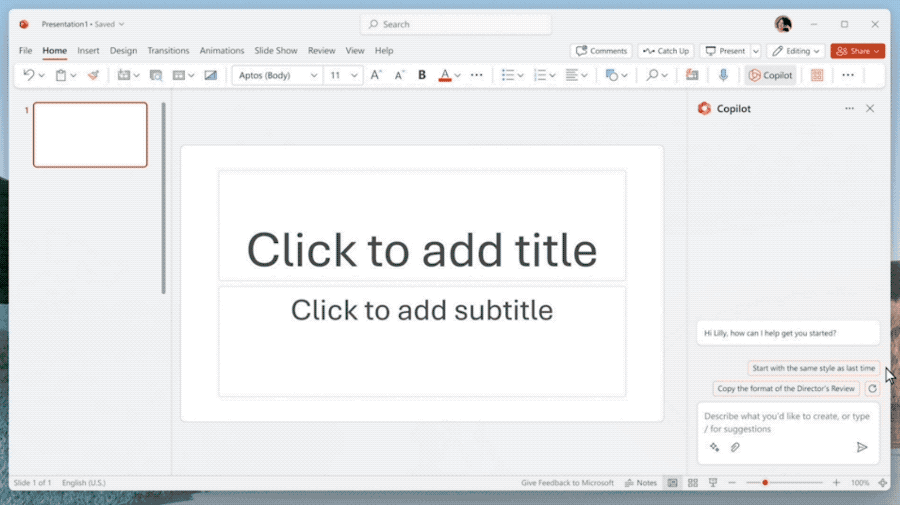The width and height of the screenshot is (900, 505).
Task: Click the Fit slide to window icon
Action: pyautogui.click(x=882, y=483)
